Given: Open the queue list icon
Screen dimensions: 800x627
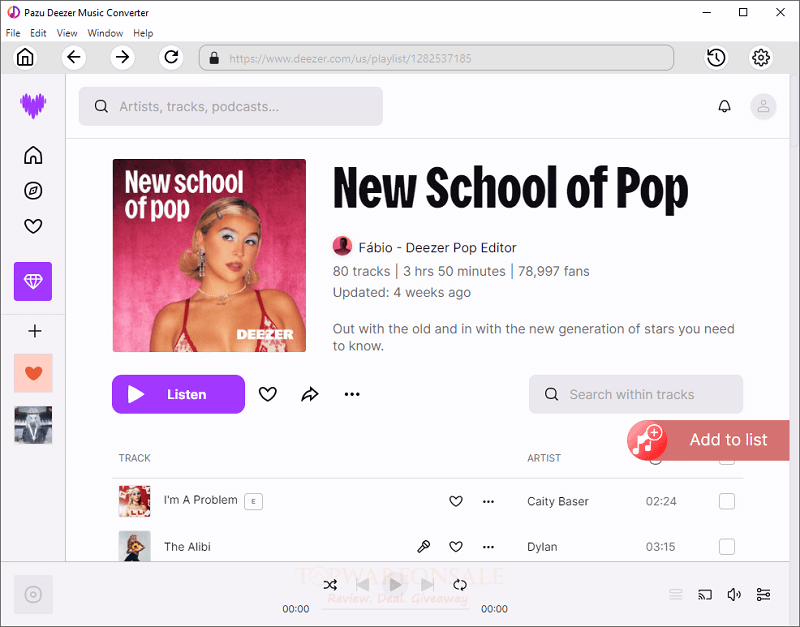Looking at the screenshot, I should [676, 594].
